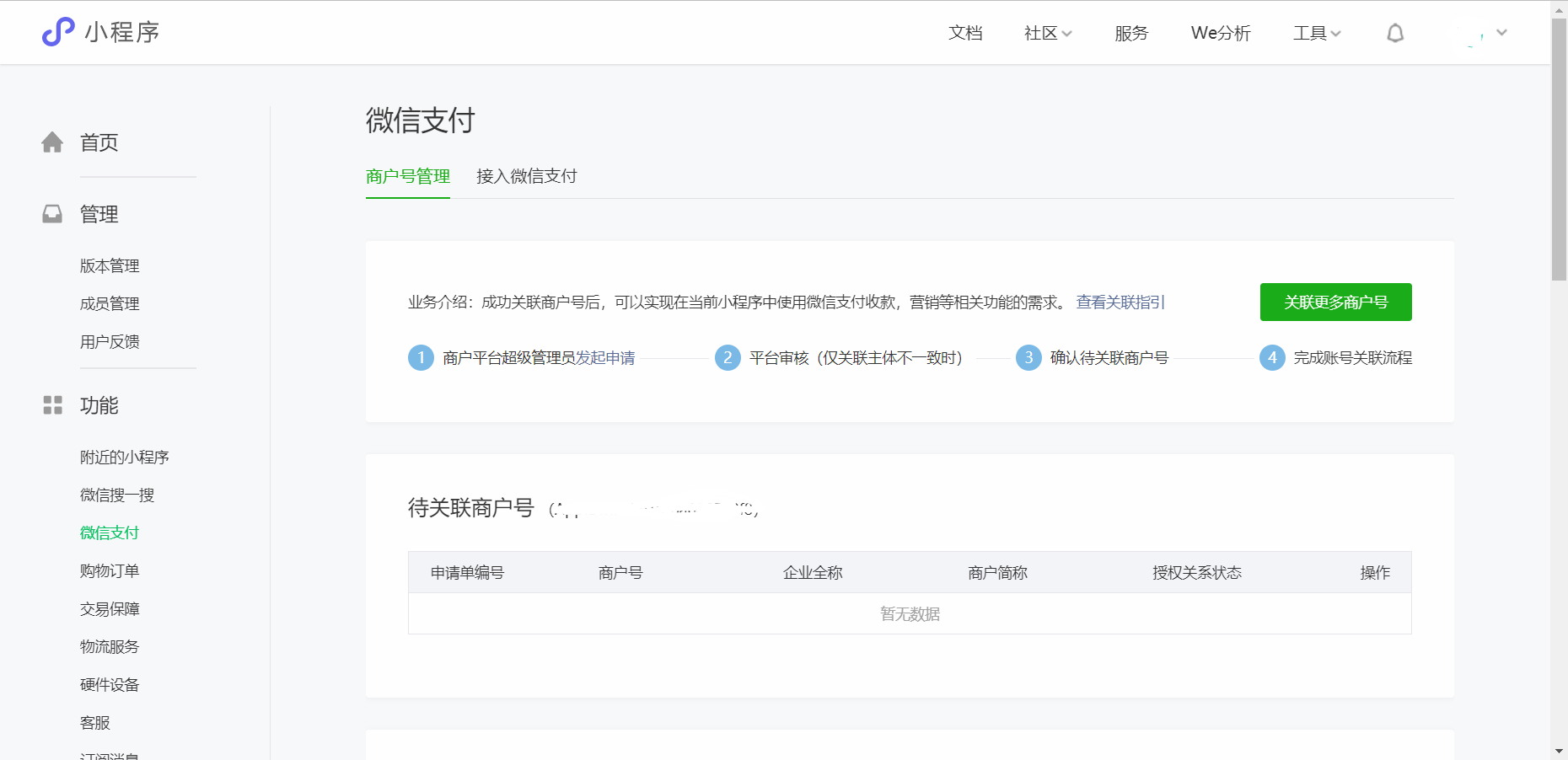
Task: Open 微信搜一搜 in the sidebar
Action: 117,495
